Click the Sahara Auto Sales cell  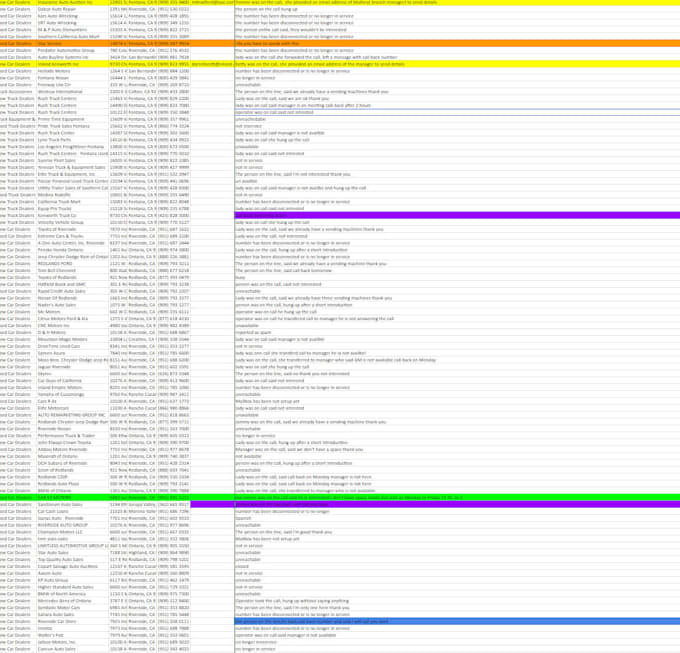pos(72,615)
